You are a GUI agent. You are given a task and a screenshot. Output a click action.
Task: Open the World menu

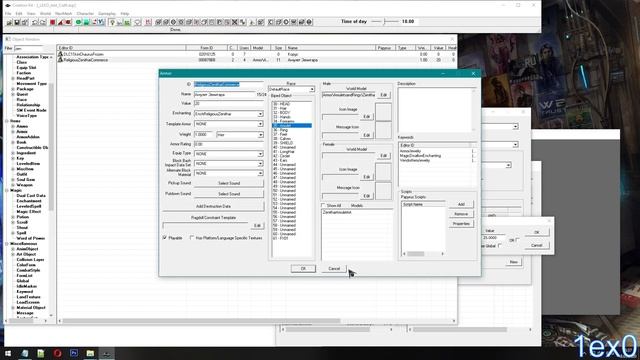(x=45, y=13)
